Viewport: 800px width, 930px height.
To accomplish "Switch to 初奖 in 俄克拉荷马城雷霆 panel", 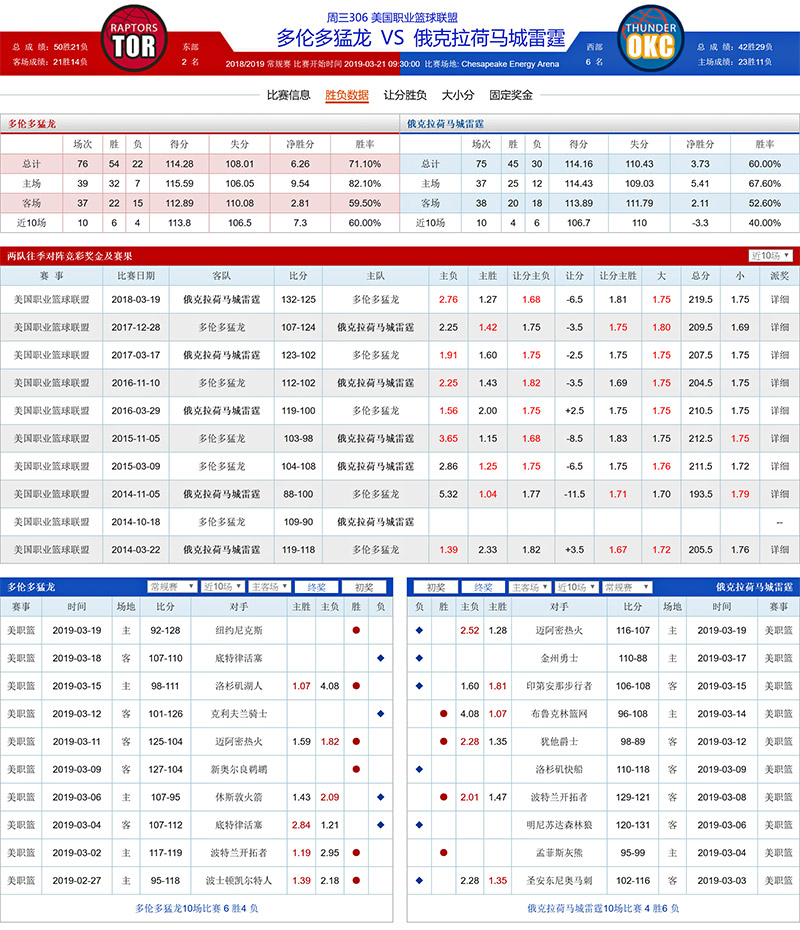I will (x=436, y=587).
